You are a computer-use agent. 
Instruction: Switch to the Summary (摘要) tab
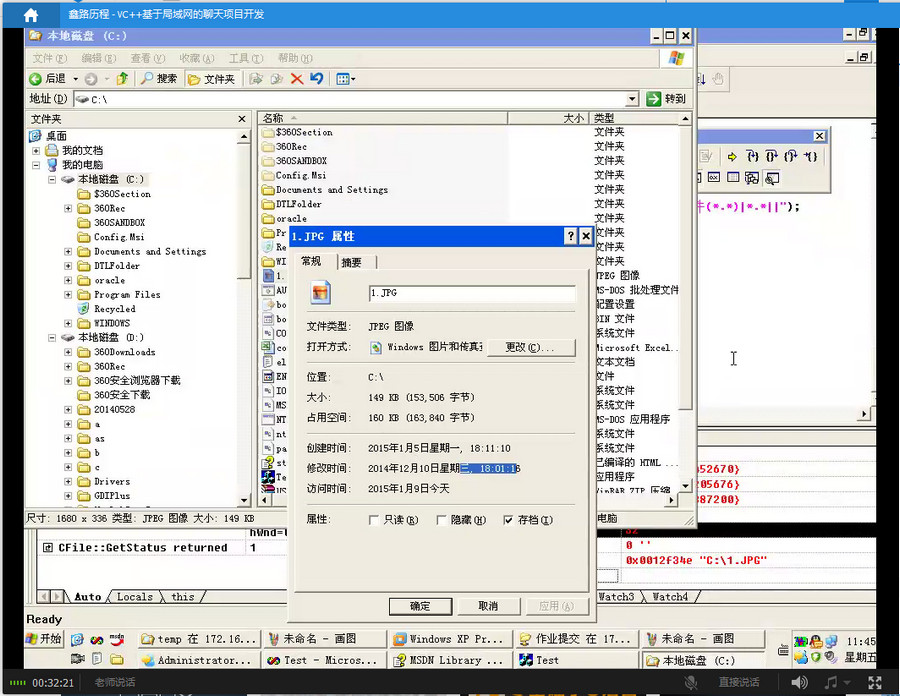tap(351, 262)
